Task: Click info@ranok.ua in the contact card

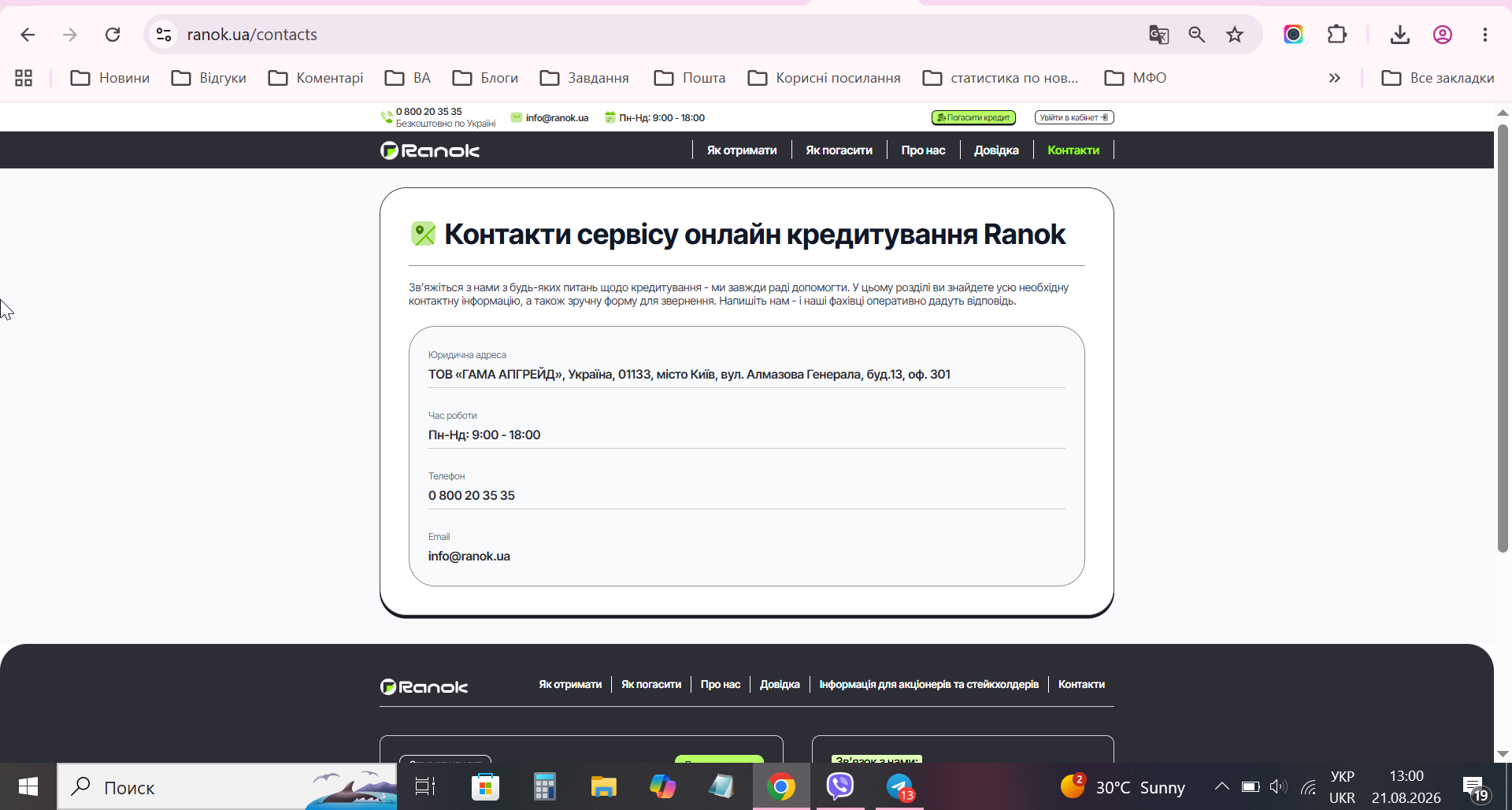Action: [469, 557]
